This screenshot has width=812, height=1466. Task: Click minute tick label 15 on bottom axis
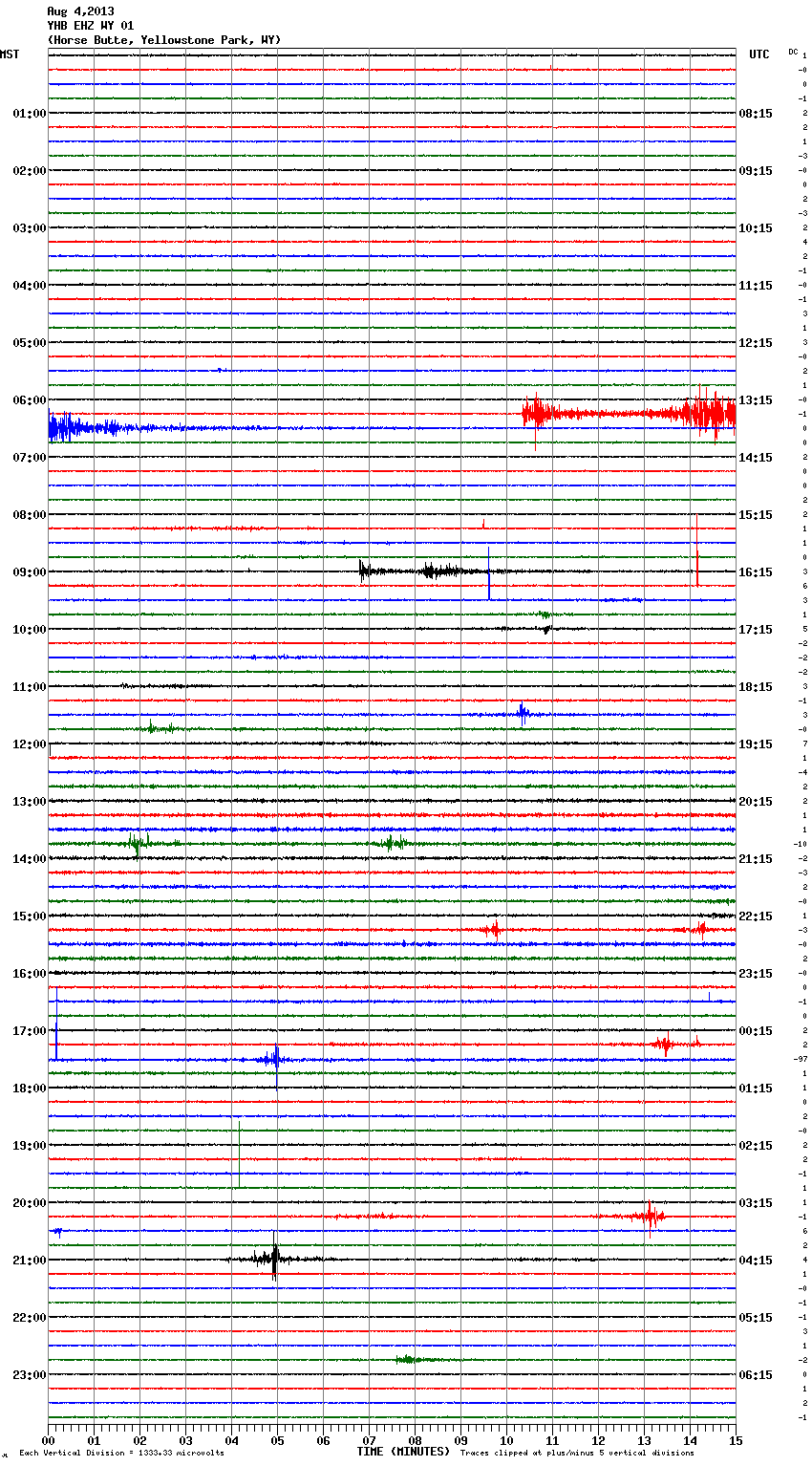(736, 1440)
